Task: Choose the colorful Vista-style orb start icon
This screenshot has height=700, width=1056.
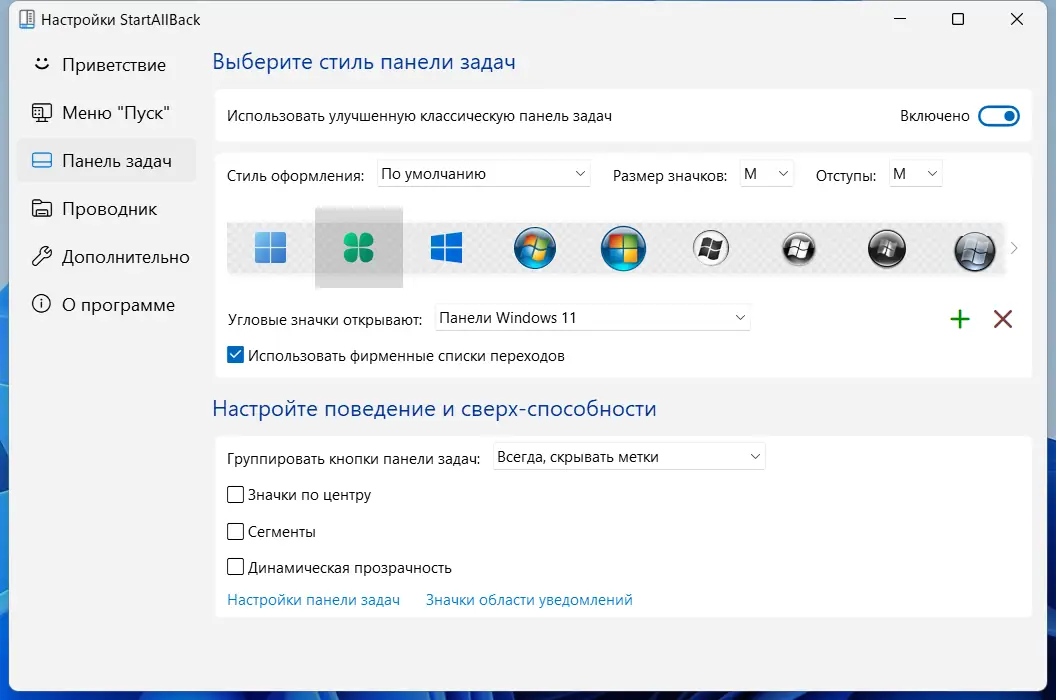Action: [x=623, y=248]
